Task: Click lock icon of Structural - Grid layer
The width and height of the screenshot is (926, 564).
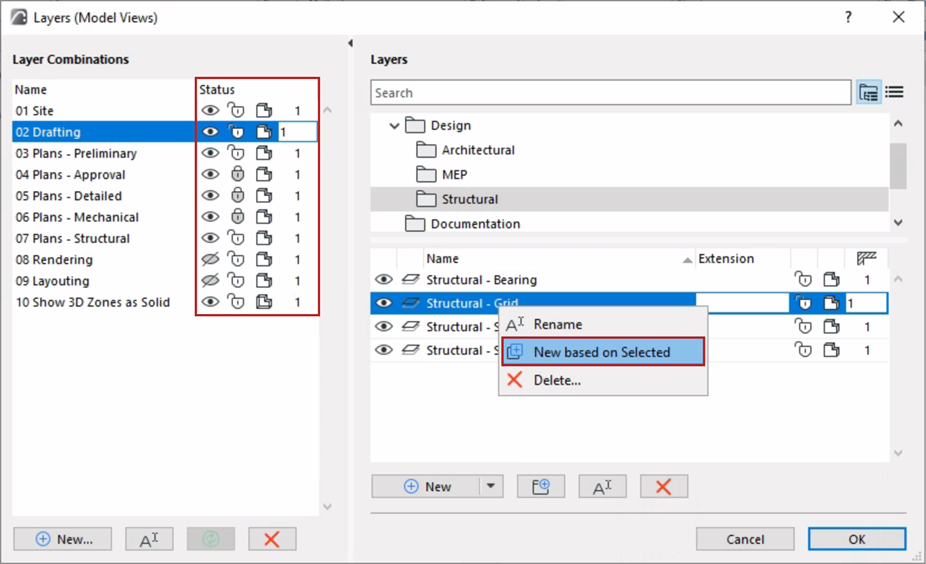Action: 803,303
